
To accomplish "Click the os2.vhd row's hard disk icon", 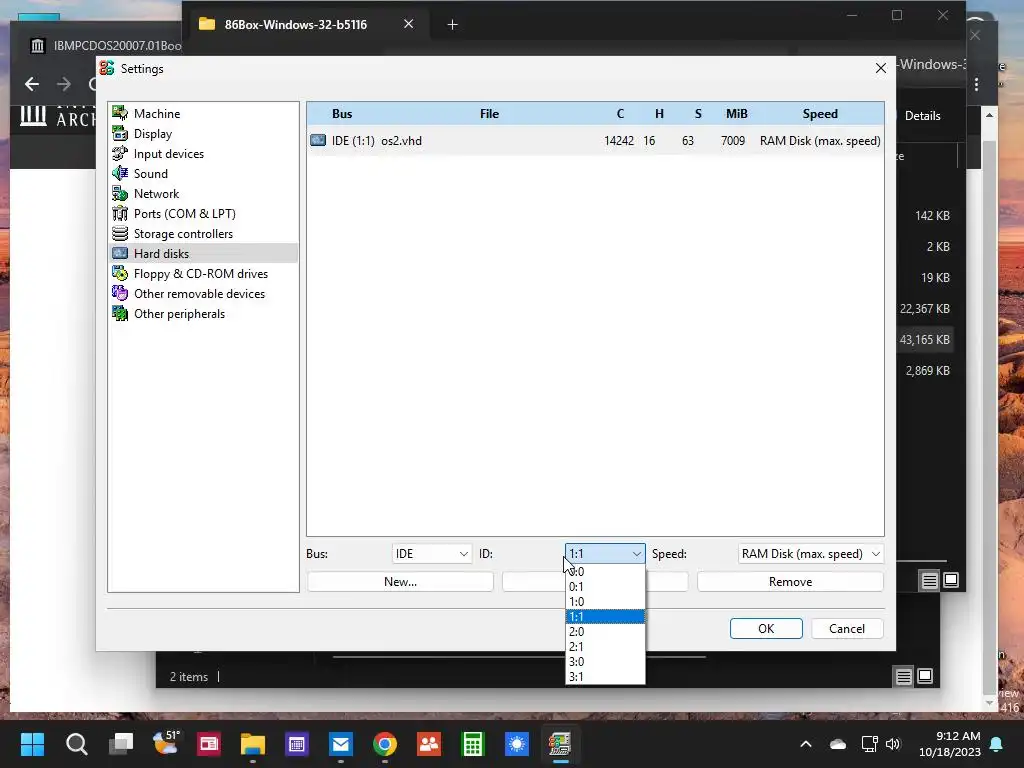I will point(318,140).
